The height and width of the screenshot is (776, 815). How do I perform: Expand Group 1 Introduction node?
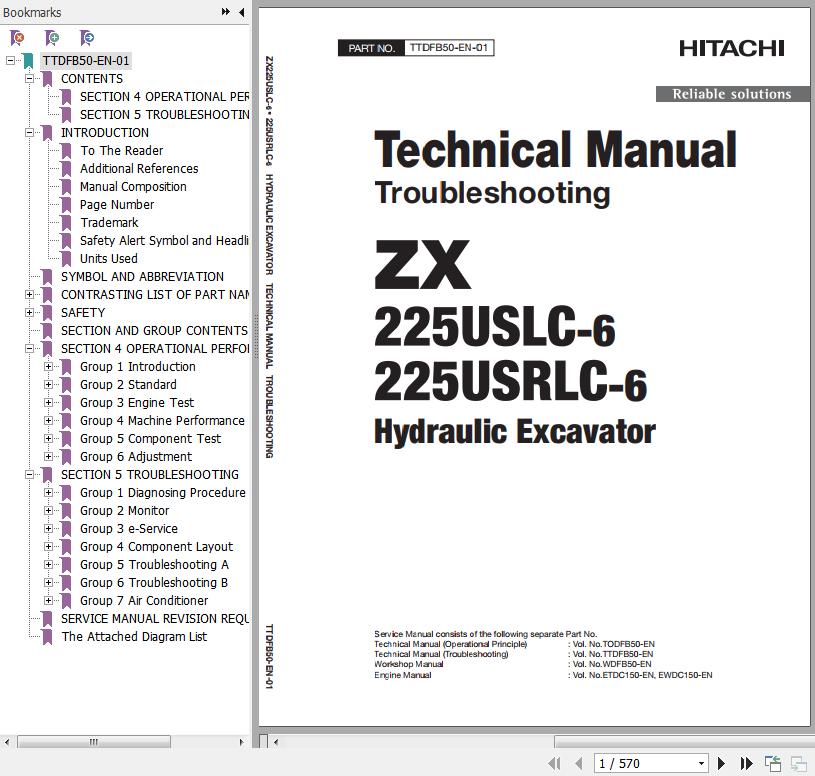48,366
